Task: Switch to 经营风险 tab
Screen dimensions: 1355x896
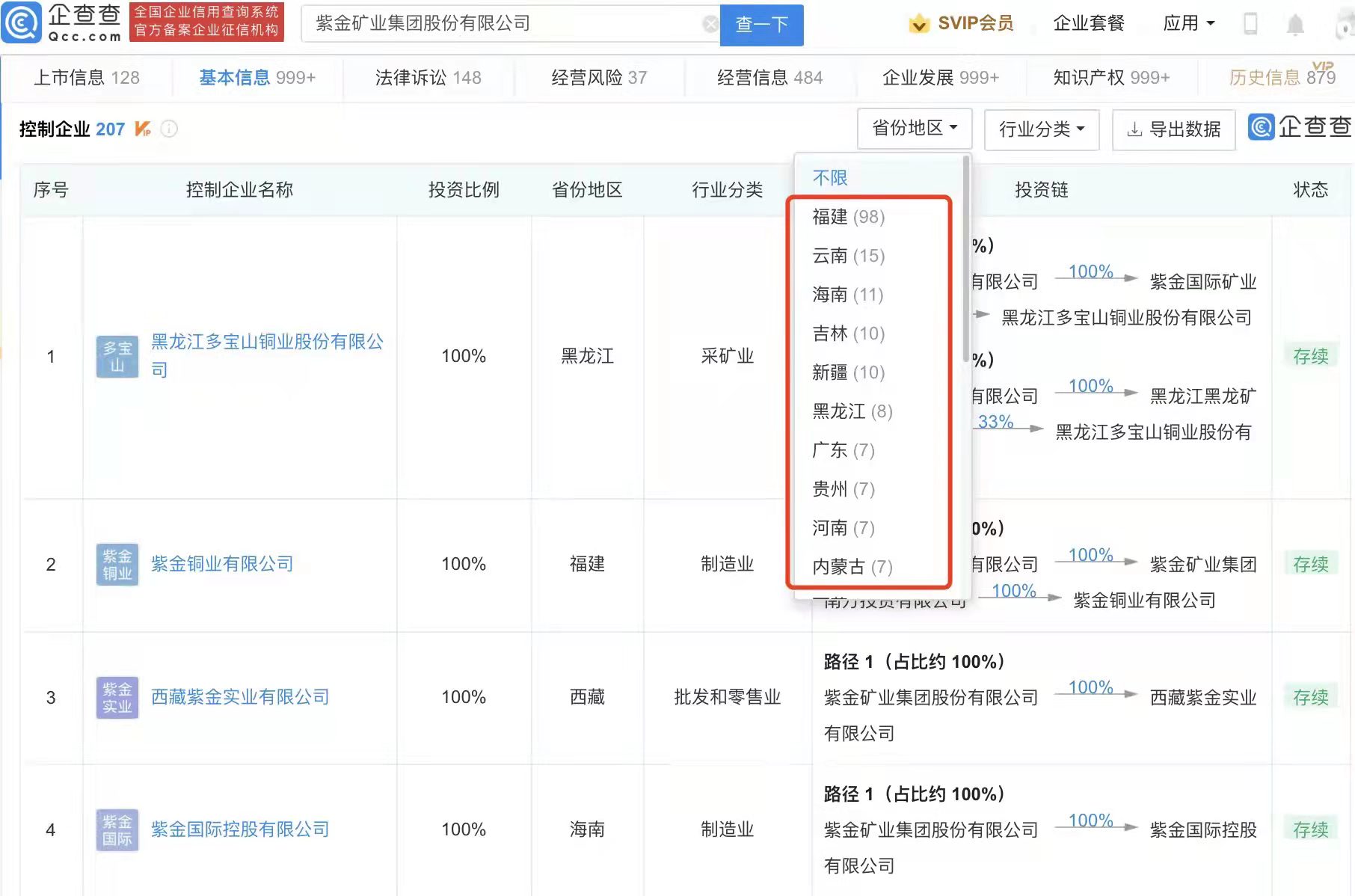Action: (x=599, y=78)
